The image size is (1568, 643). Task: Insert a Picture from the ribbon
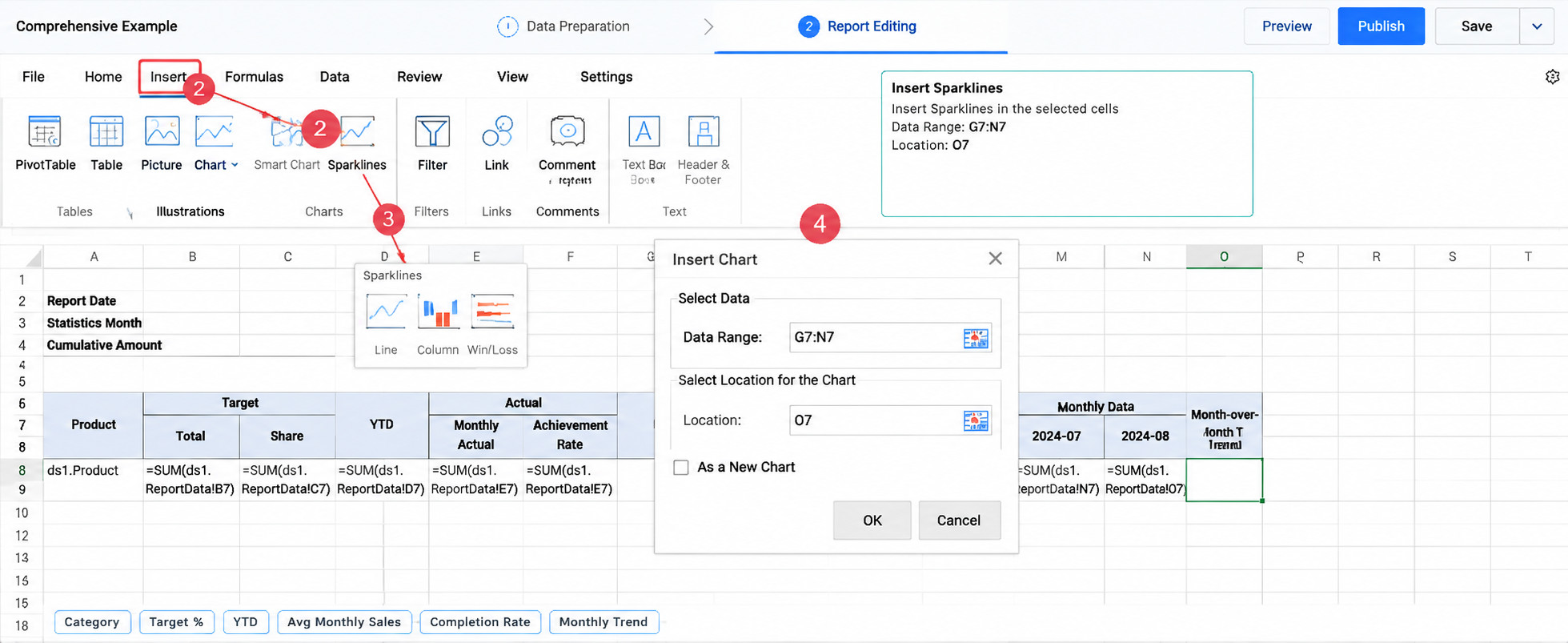click(x=162, y=132)
